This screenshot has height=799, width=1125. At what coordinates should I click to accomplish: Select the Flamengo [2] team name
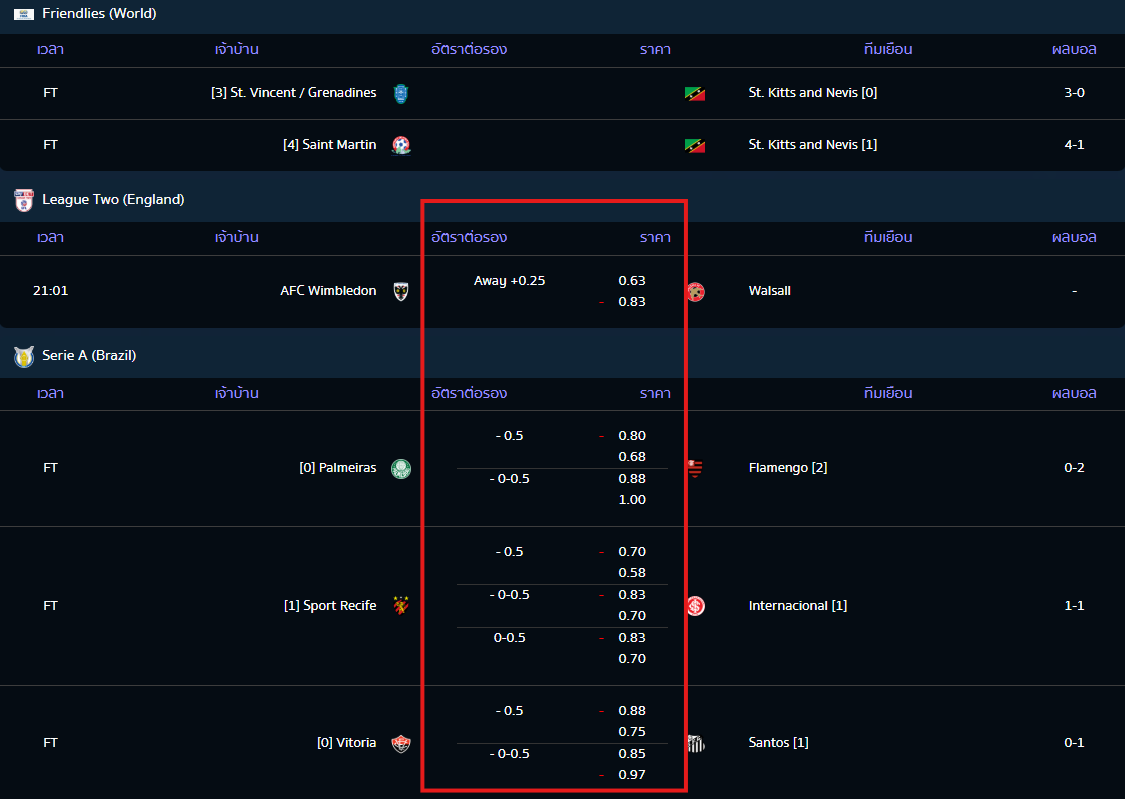(788, 468)
